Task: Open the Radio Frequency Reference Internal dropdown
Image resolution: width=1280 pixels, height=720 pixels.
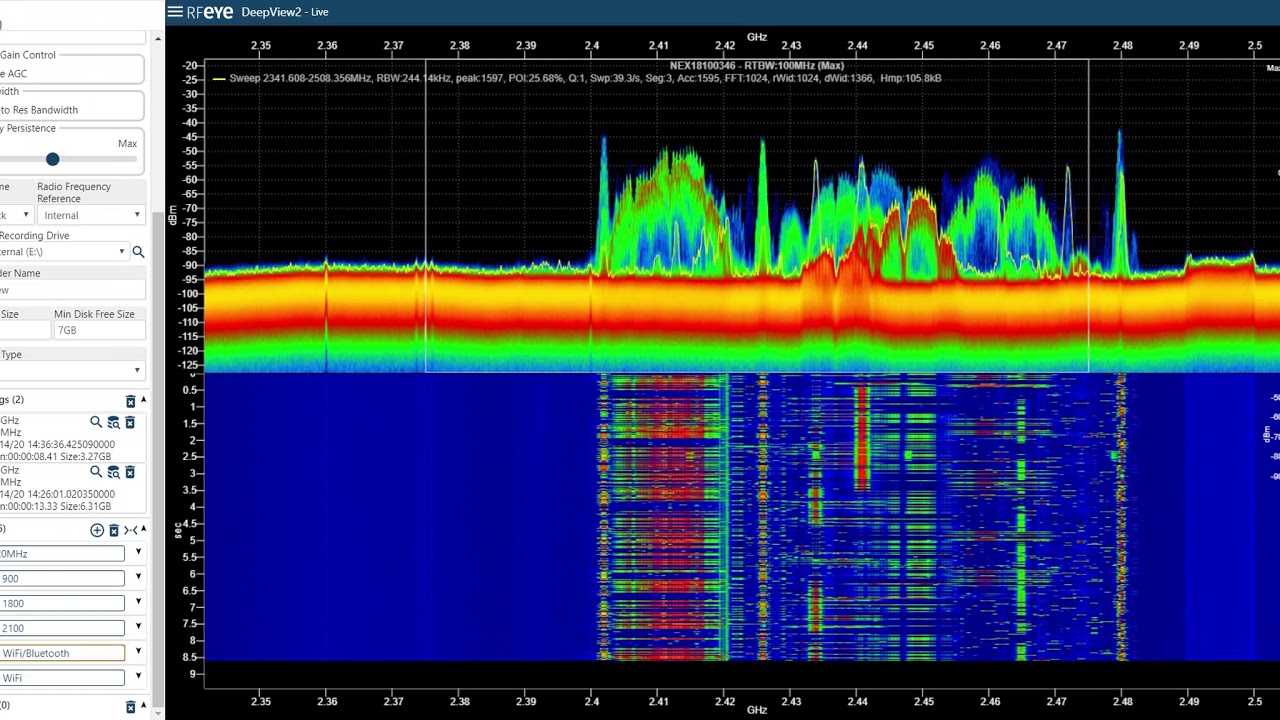Action: (90, 215)
